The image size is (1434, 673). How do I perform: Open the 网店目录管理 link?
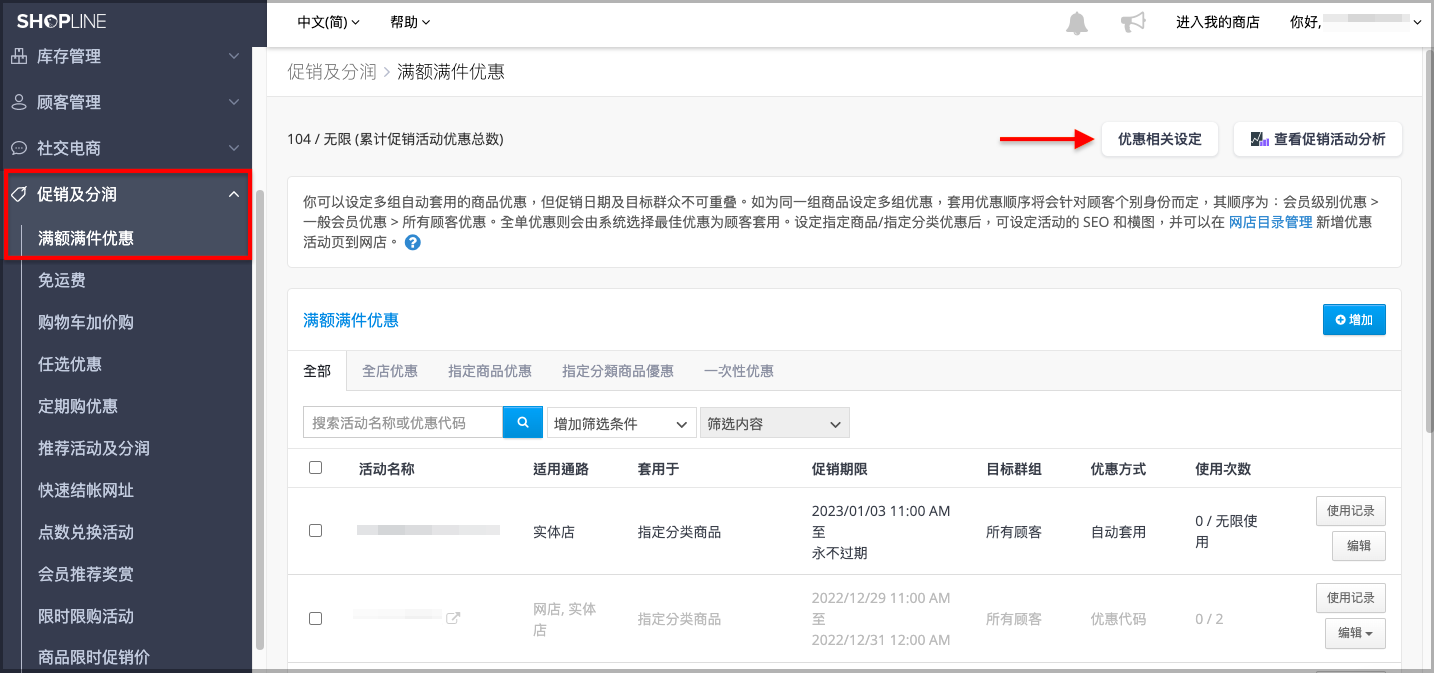[1271, 222]
